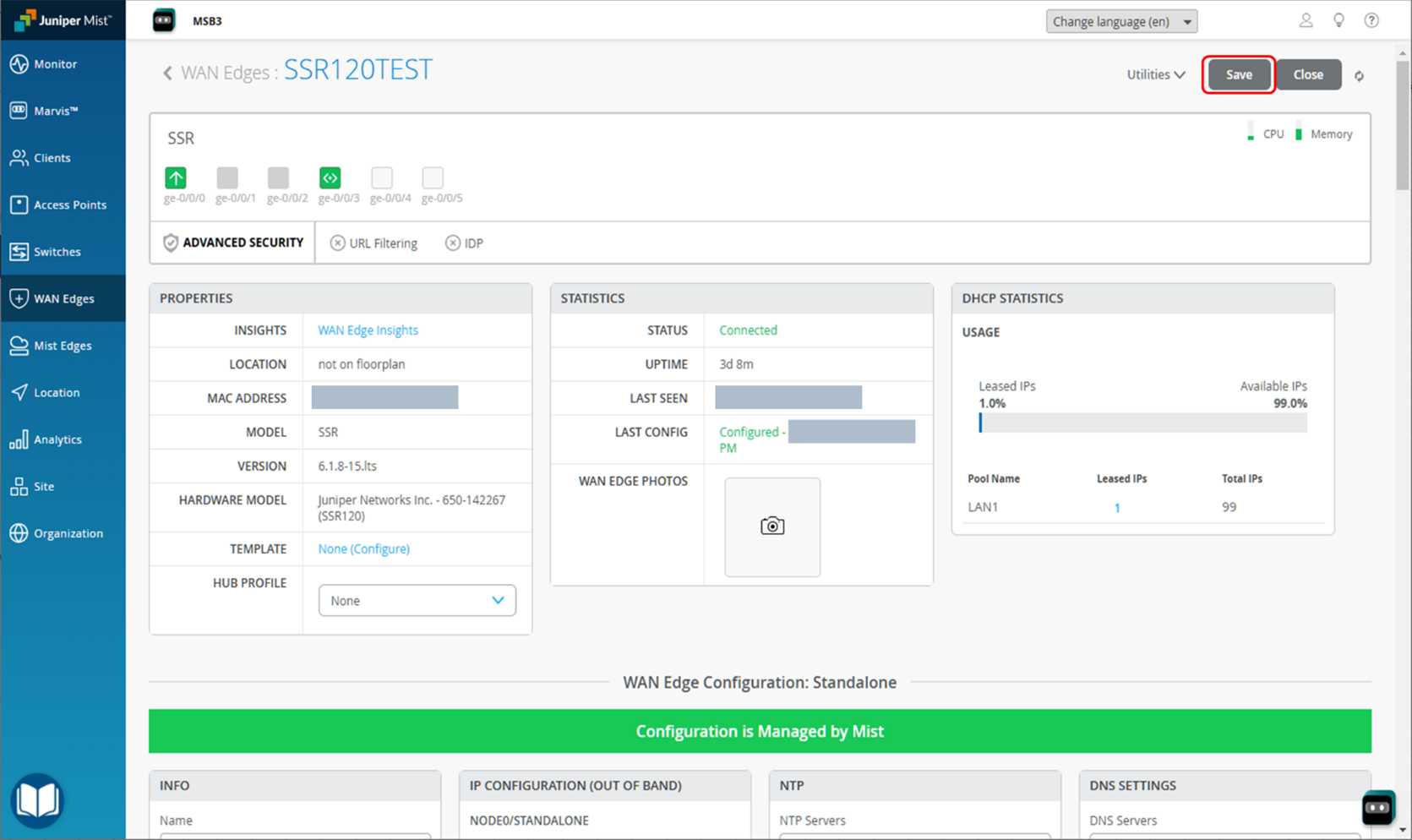Click the total IPs value 99
Screen dimensions: 1412x840
click(x=1229, y=507)
